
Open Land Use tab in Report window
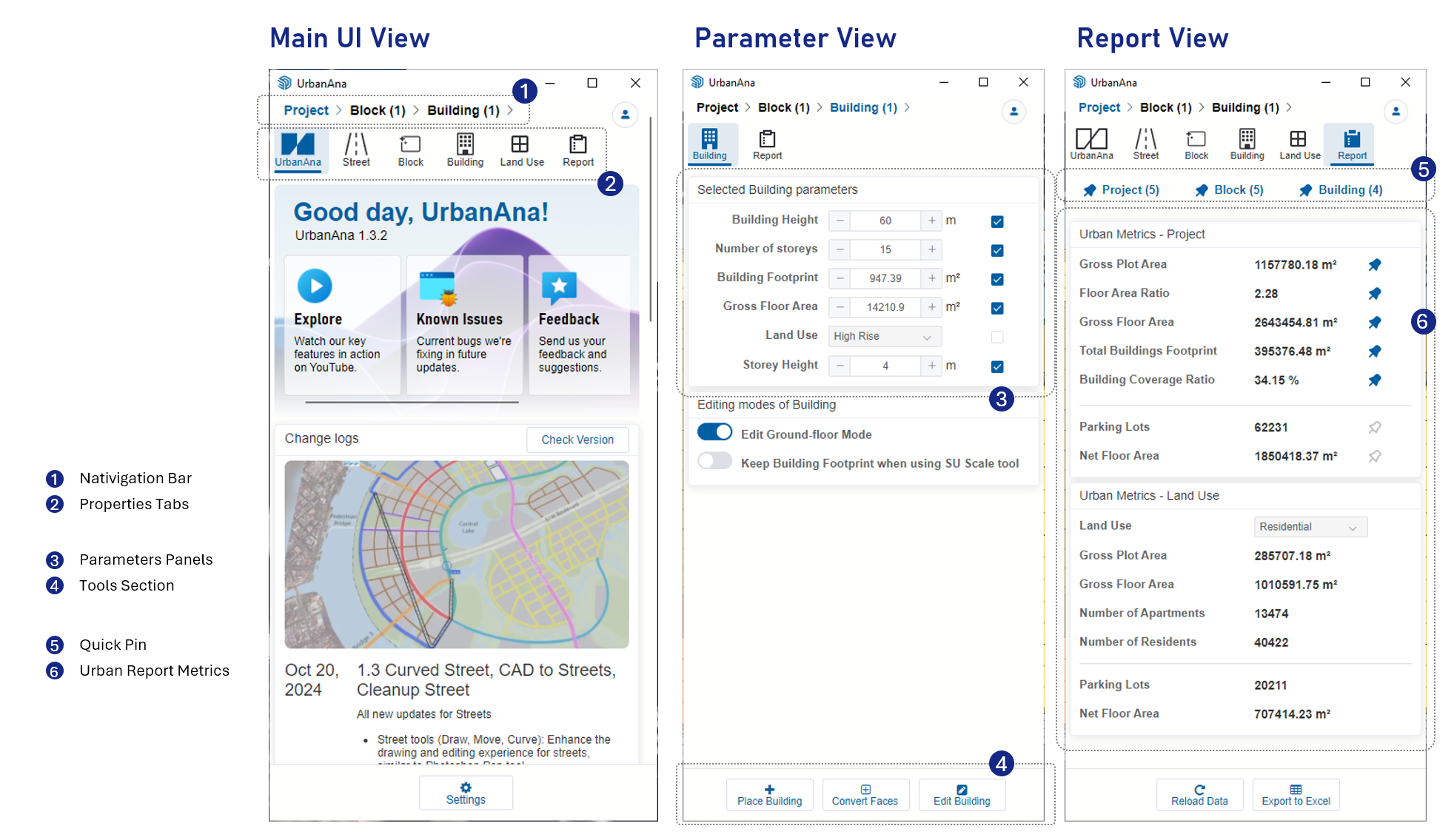click(x=1300, y=144)
